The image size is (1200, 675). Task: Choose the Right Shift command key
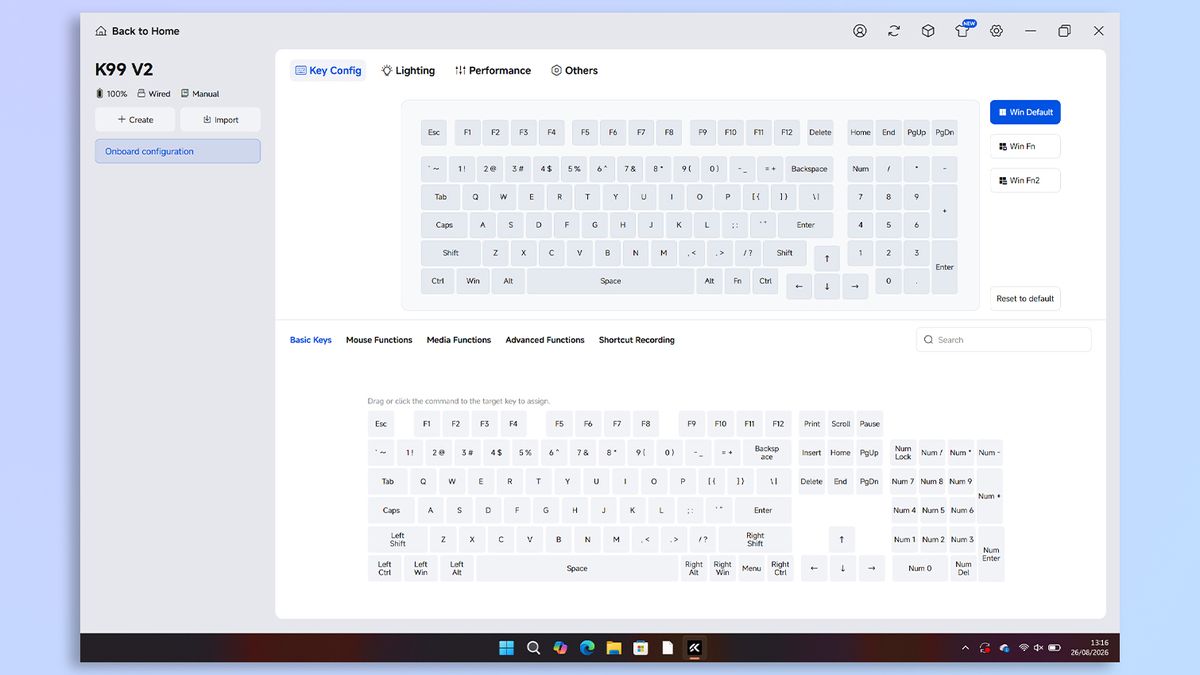pyautogui.click(x=755, y=539)
